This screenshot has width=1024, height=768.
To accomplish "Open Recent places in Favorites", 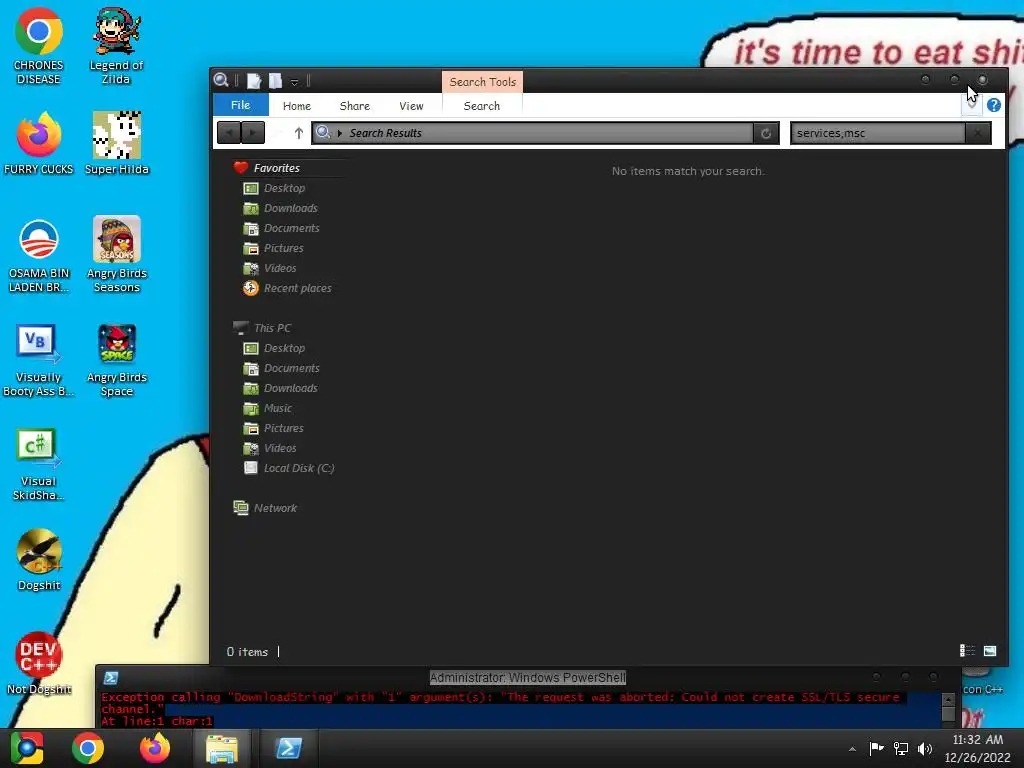I will click(287, 288).
